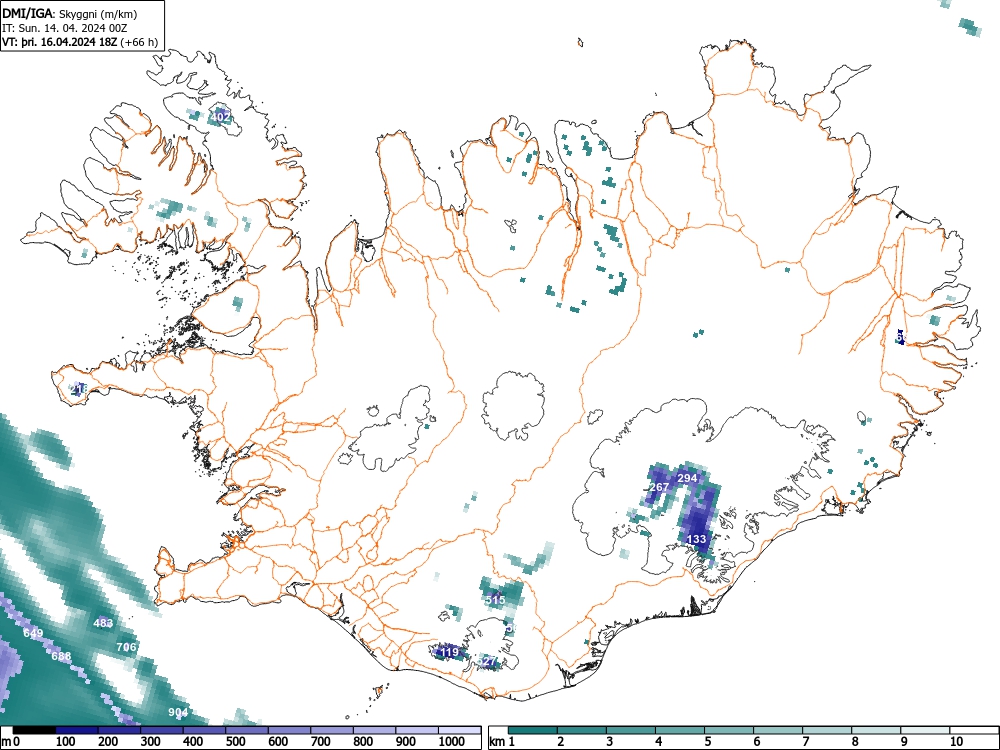Click the 'm 0' label on metre scale
1000x750 pixels.
(x=10, y=741)
